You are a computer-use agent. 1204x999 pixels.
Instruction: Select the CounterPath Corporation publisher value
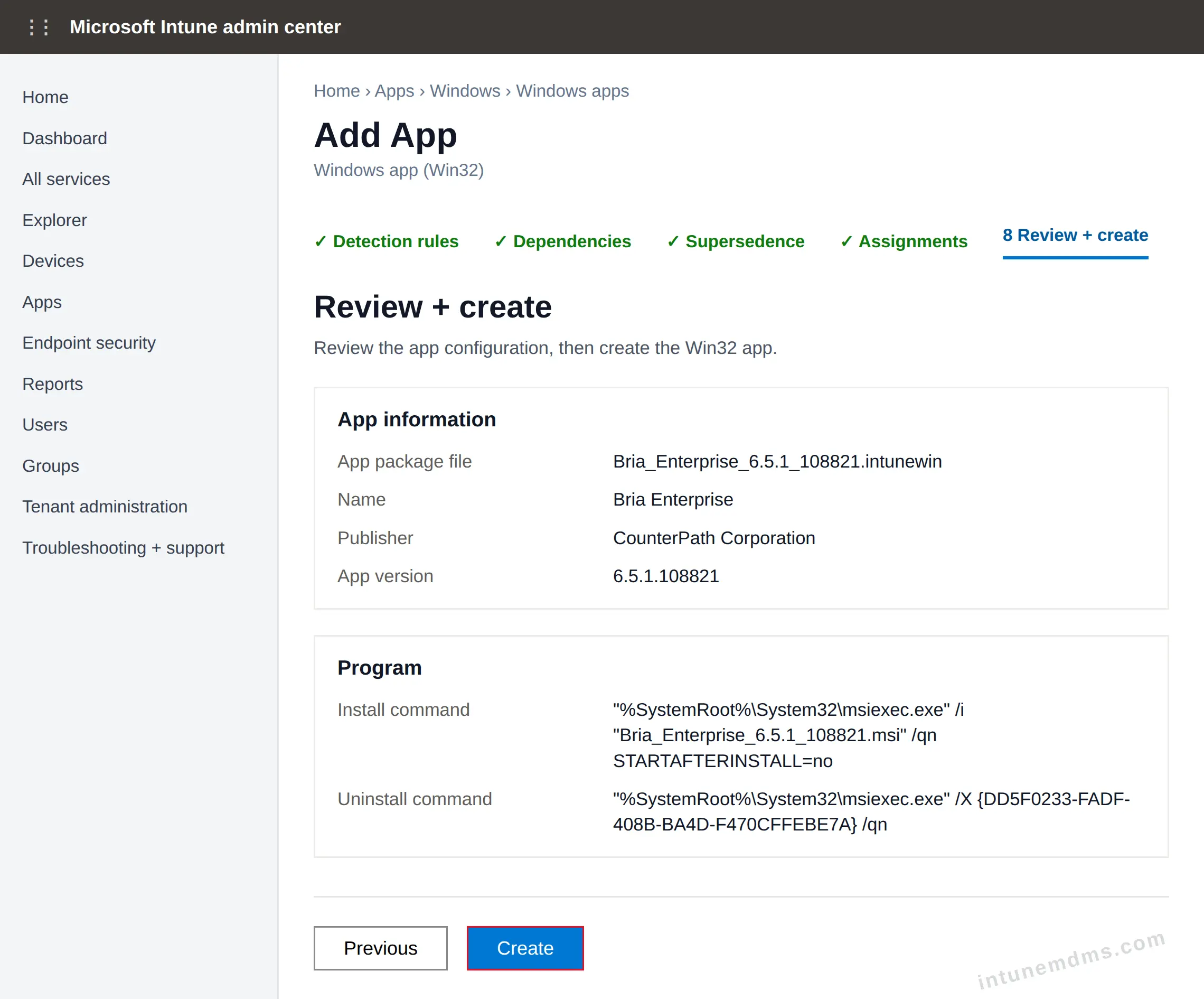pyautogui.click(x=714, y=538)
